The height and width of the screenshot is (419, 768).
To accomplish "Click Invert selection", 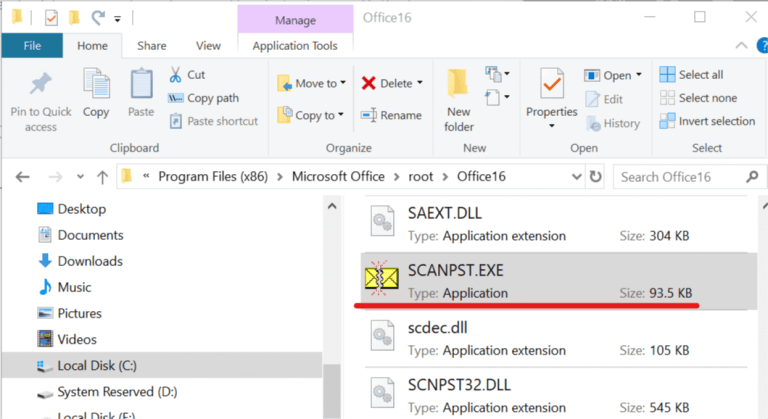I will 707,121.
